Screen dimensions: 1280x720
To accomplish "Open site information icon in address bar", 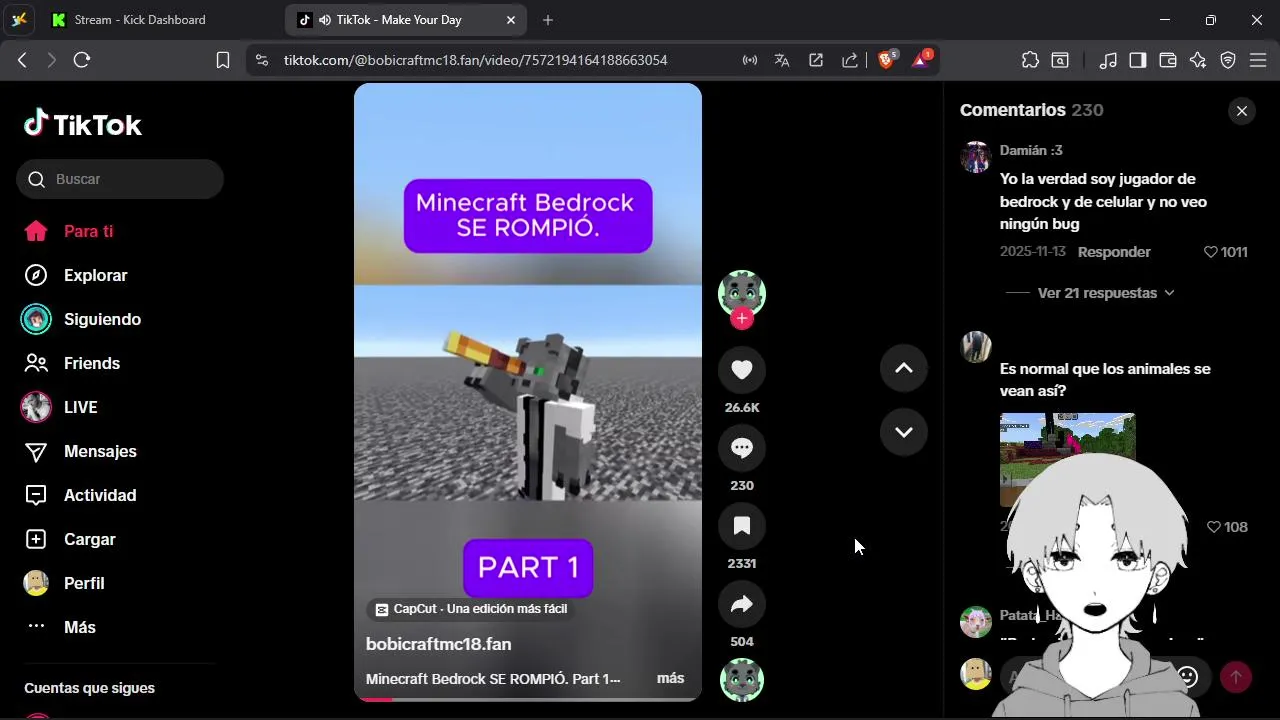I will (262, 60).
